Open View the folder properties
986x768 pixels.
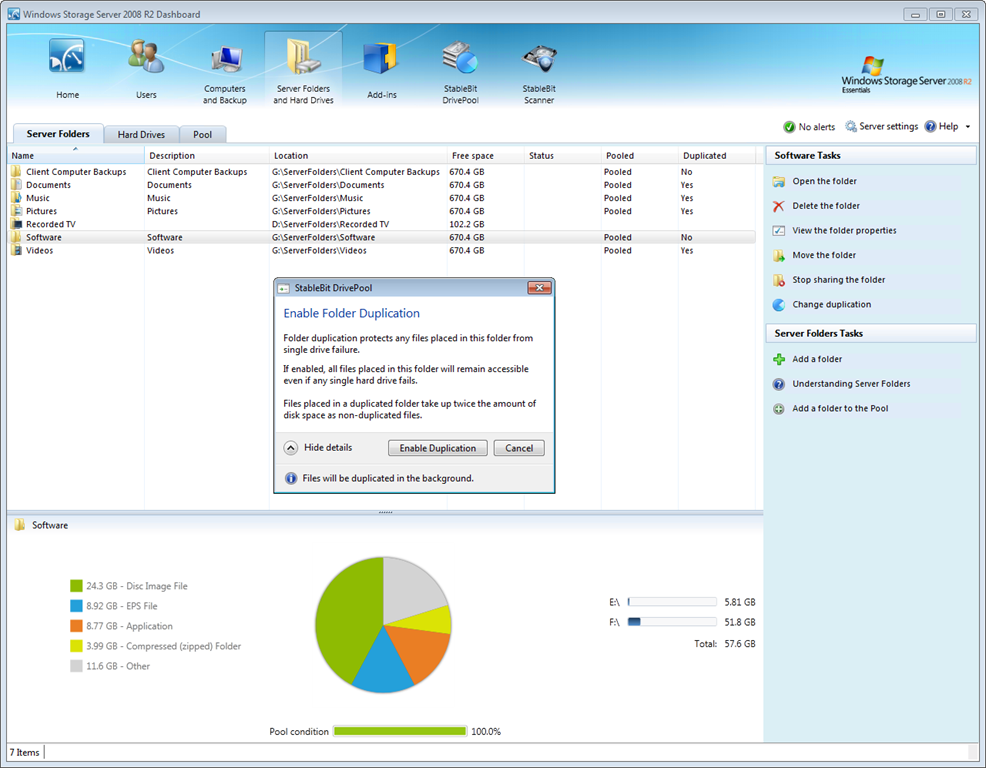[844, 230]
